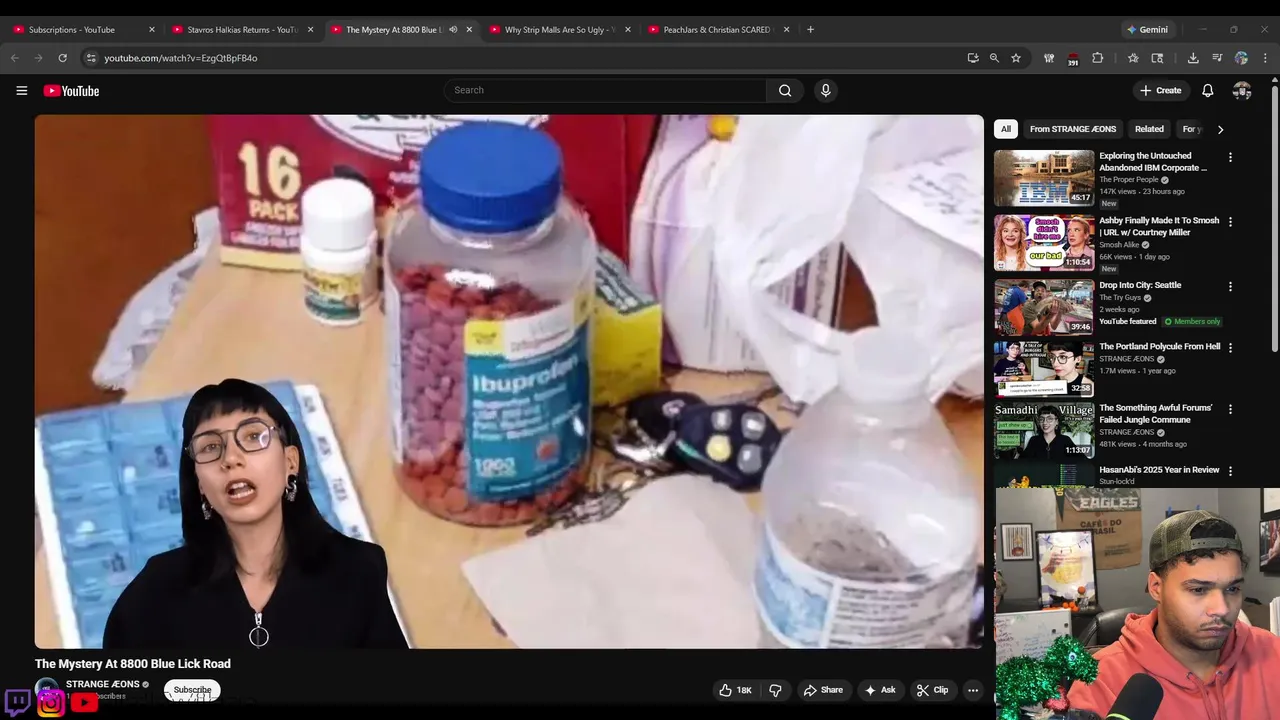Viewport: 1280px width, 720px height.
Task: Open the STRANGE ÆONS channel name link
Action: pos(102,685)
